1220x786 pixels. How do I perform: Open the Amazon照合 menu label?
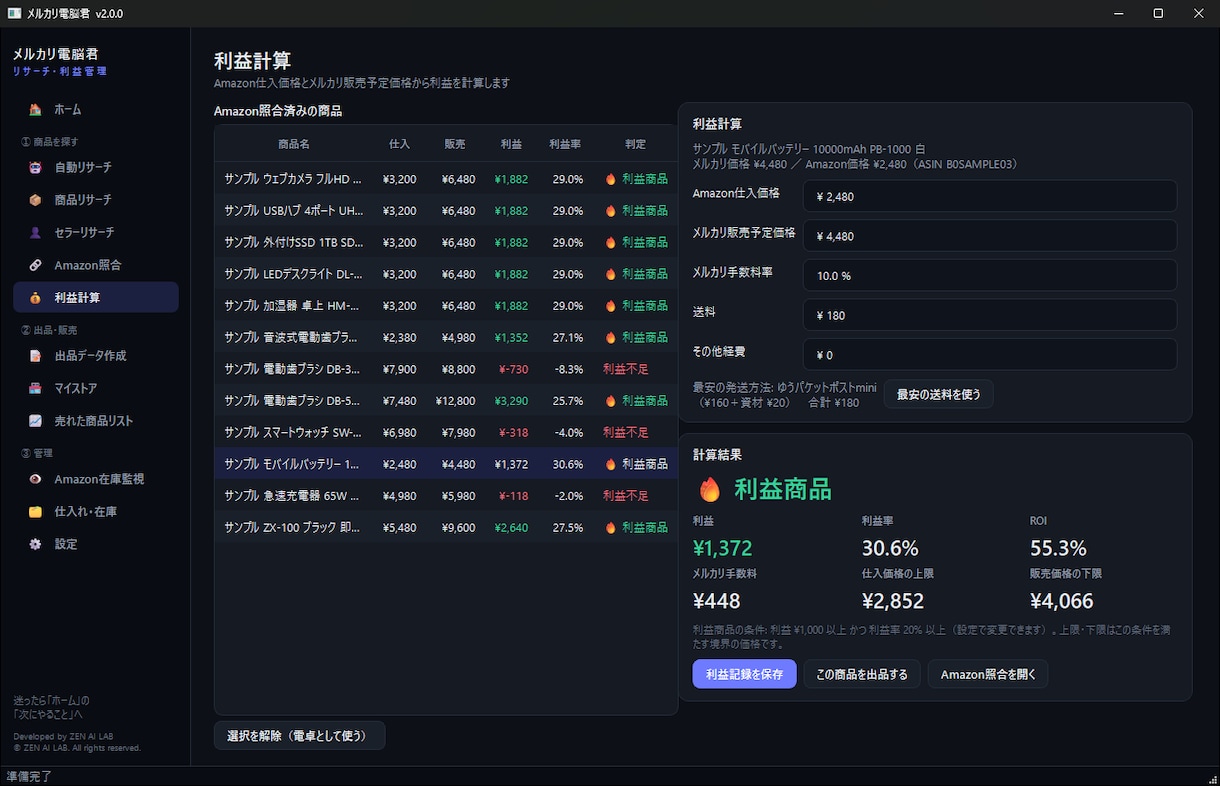pos(88,265)
